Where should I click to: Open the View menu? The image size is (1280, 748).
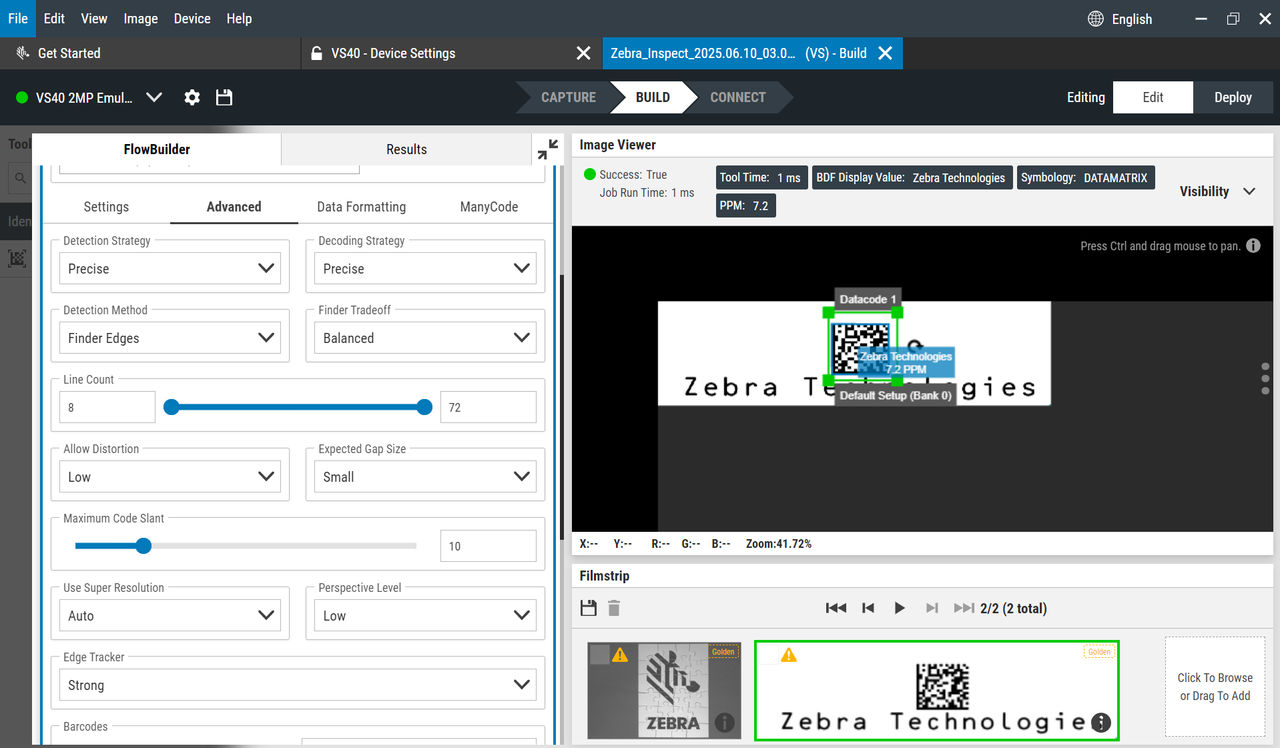point(94,18)
